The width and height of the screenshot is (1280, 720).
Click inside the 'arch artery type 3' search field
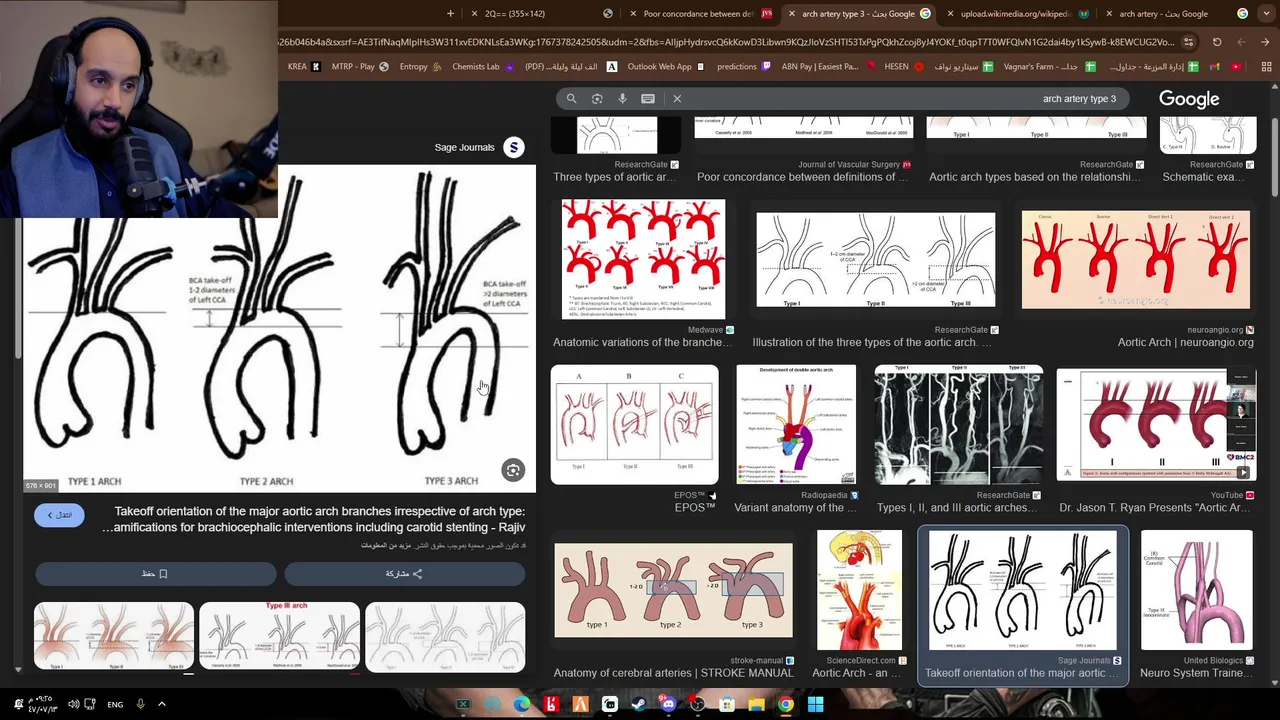pos(900,99)
